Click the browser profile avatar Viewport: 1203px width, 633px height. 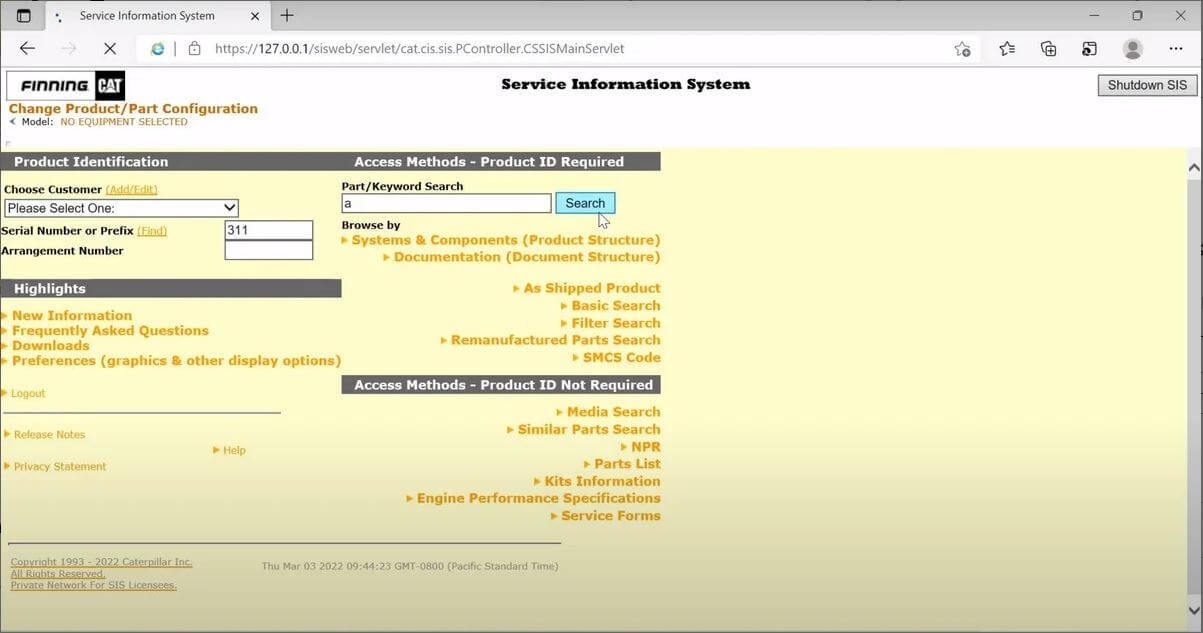pyautogui.click(x=1132, y=49)
